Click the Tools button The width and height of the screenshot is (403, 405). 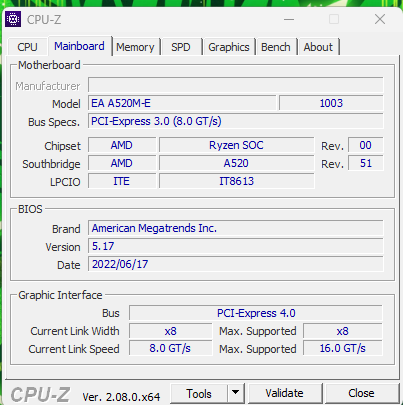[199, 393]
